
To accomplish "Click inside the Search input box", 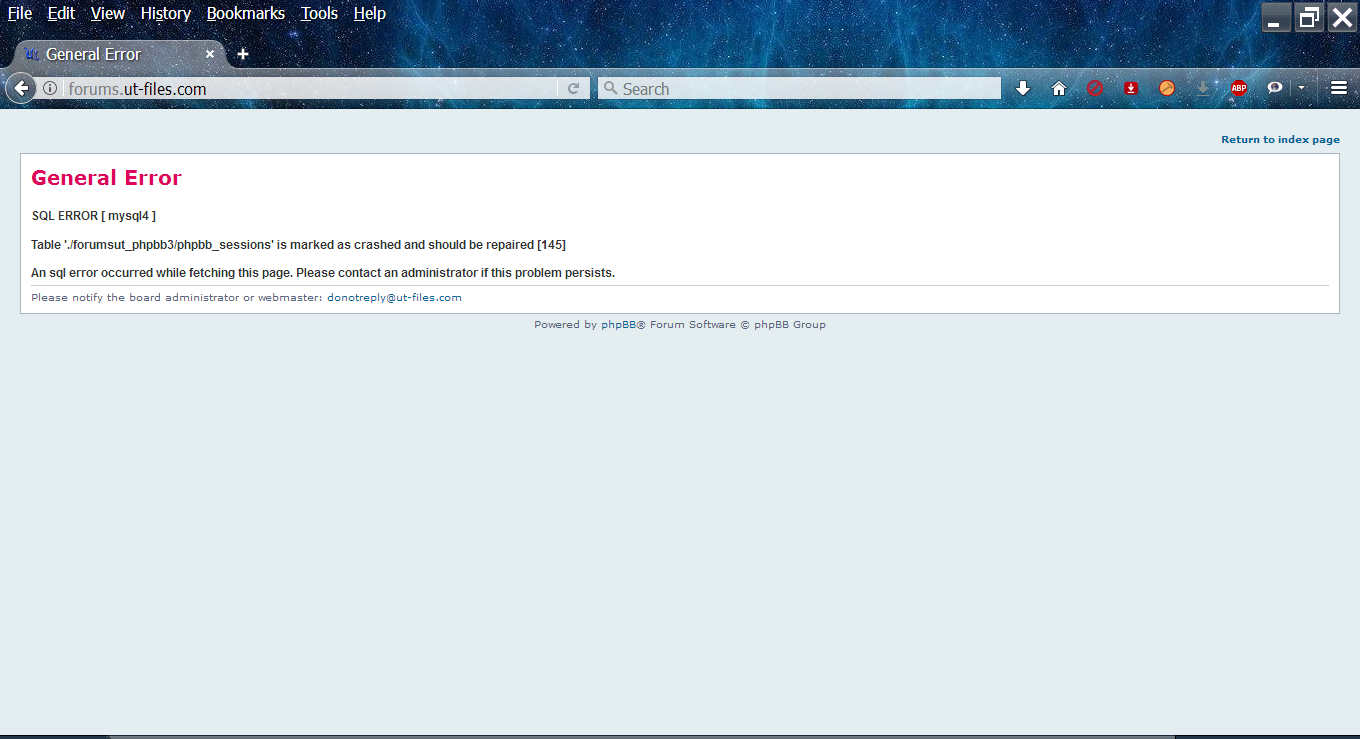I will click(800, 89).
